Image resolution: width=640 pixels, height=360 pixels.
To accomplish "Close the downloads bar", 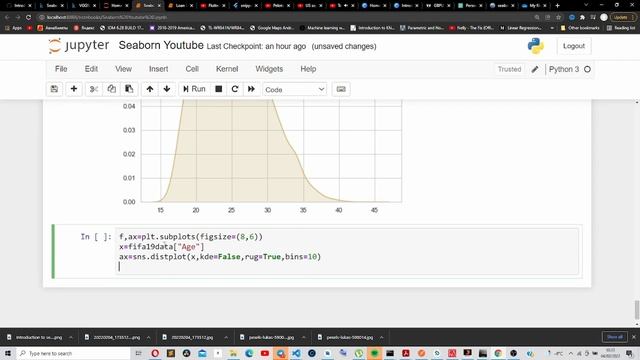I will click(x=633, y=337).
